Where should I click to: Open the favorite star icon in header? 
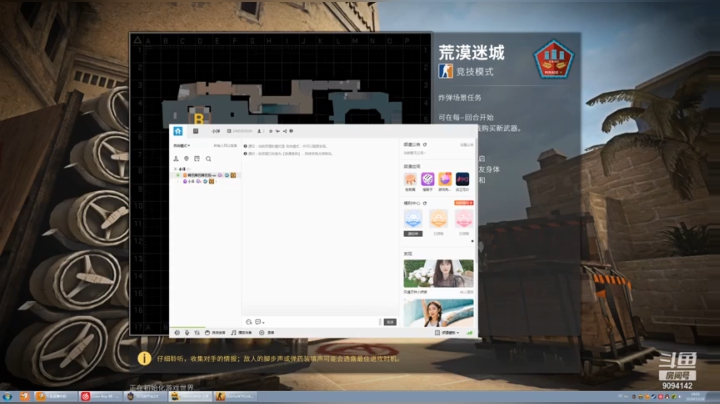(271, 131)
